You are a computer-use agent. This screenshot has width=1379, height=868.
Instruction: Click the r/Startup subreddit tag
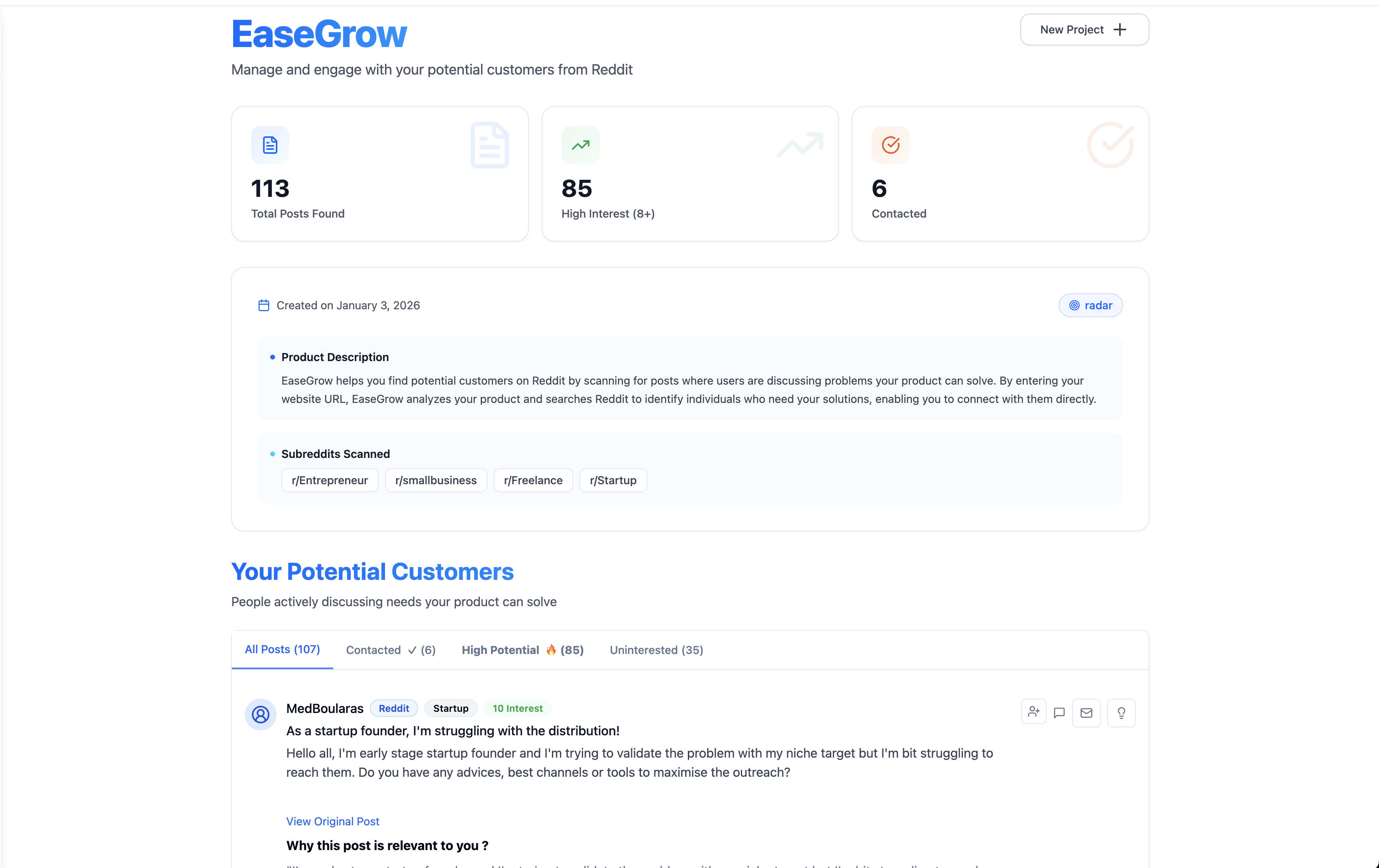tap(613, 480)
